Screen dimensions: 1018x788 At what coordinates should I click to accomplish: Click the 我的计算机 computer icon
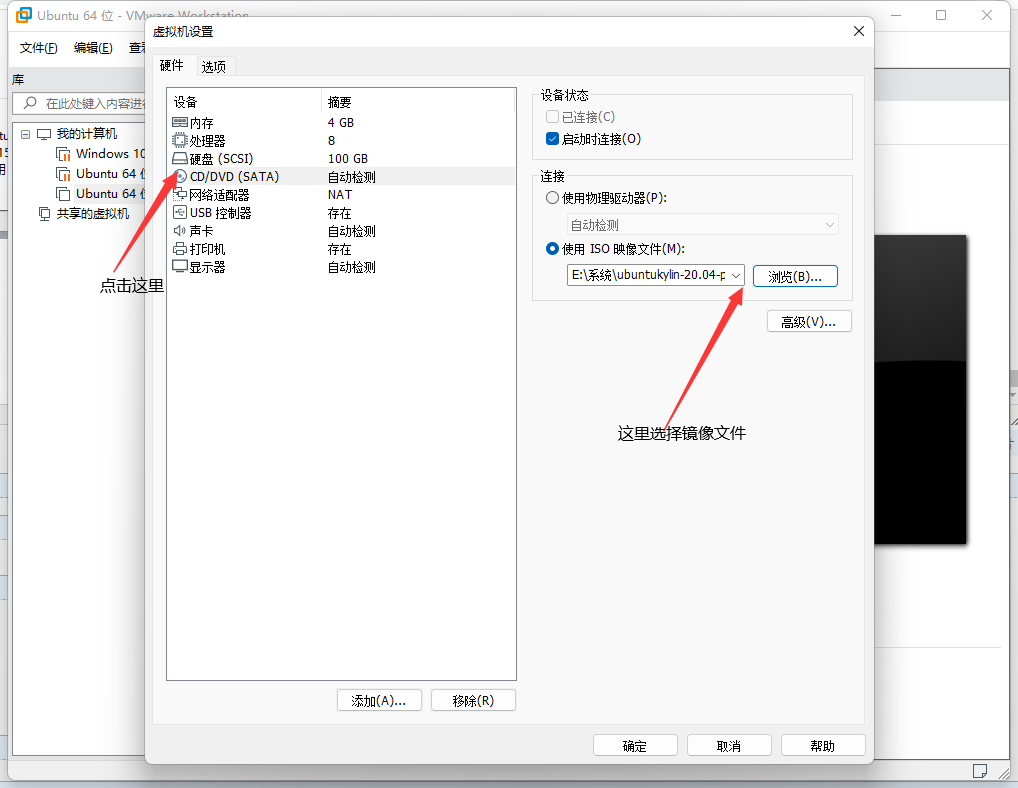44,134
